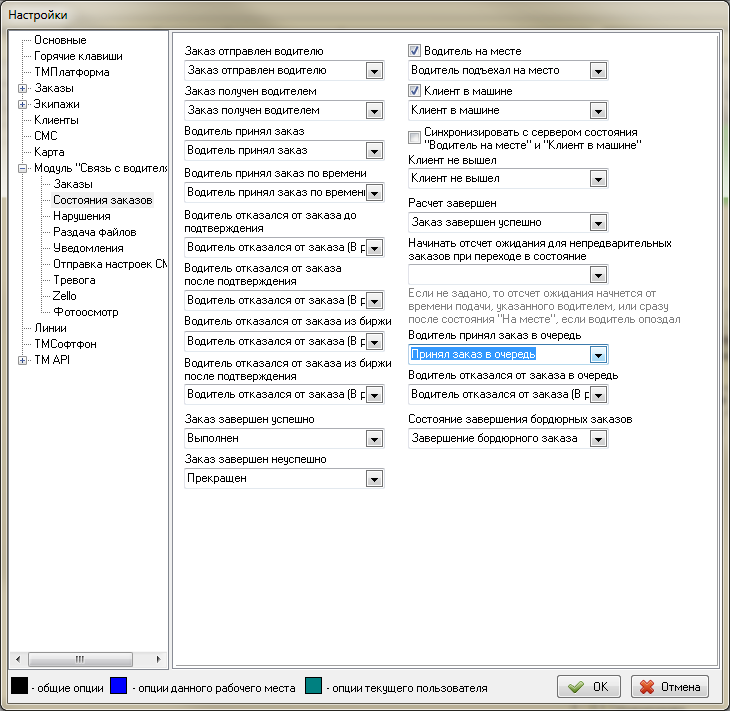Collapse the Модуль Связь с водителями node
Viewport: 730px width, 711px height.
(22, 169)
